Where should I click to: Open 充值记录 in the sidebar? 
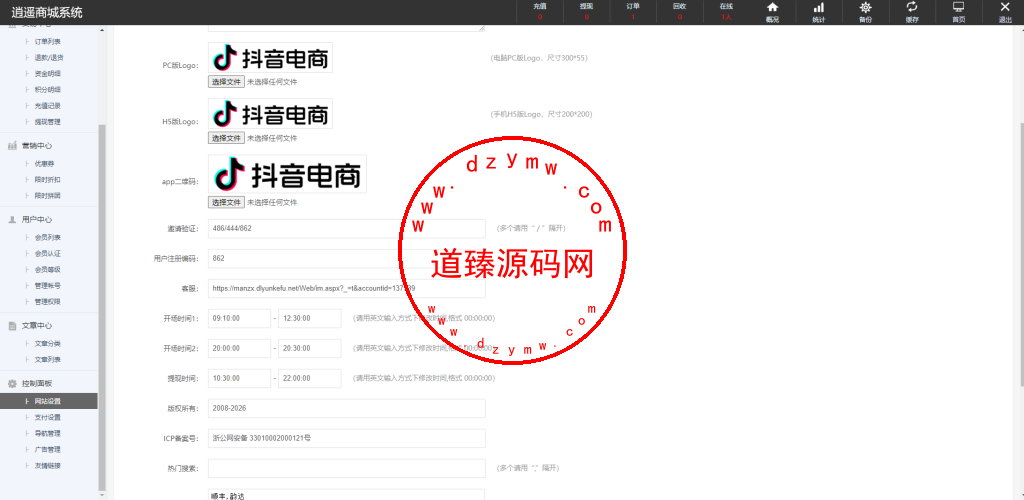point(48,106)
